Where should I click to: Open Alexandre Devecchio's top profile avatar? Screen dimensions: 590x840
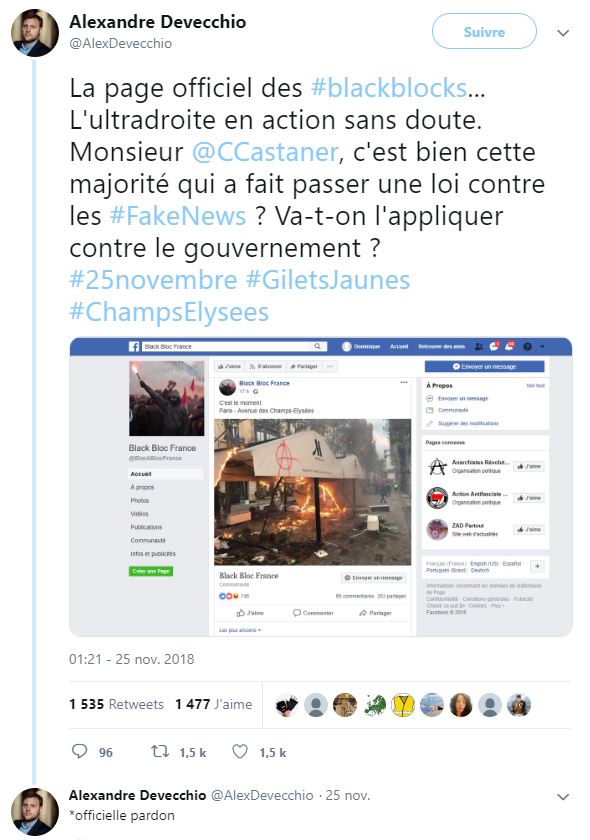35,33
